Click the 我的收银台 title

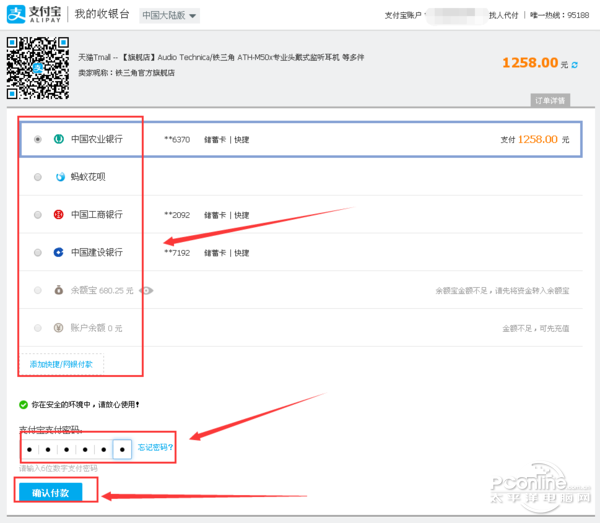(102, 15)
